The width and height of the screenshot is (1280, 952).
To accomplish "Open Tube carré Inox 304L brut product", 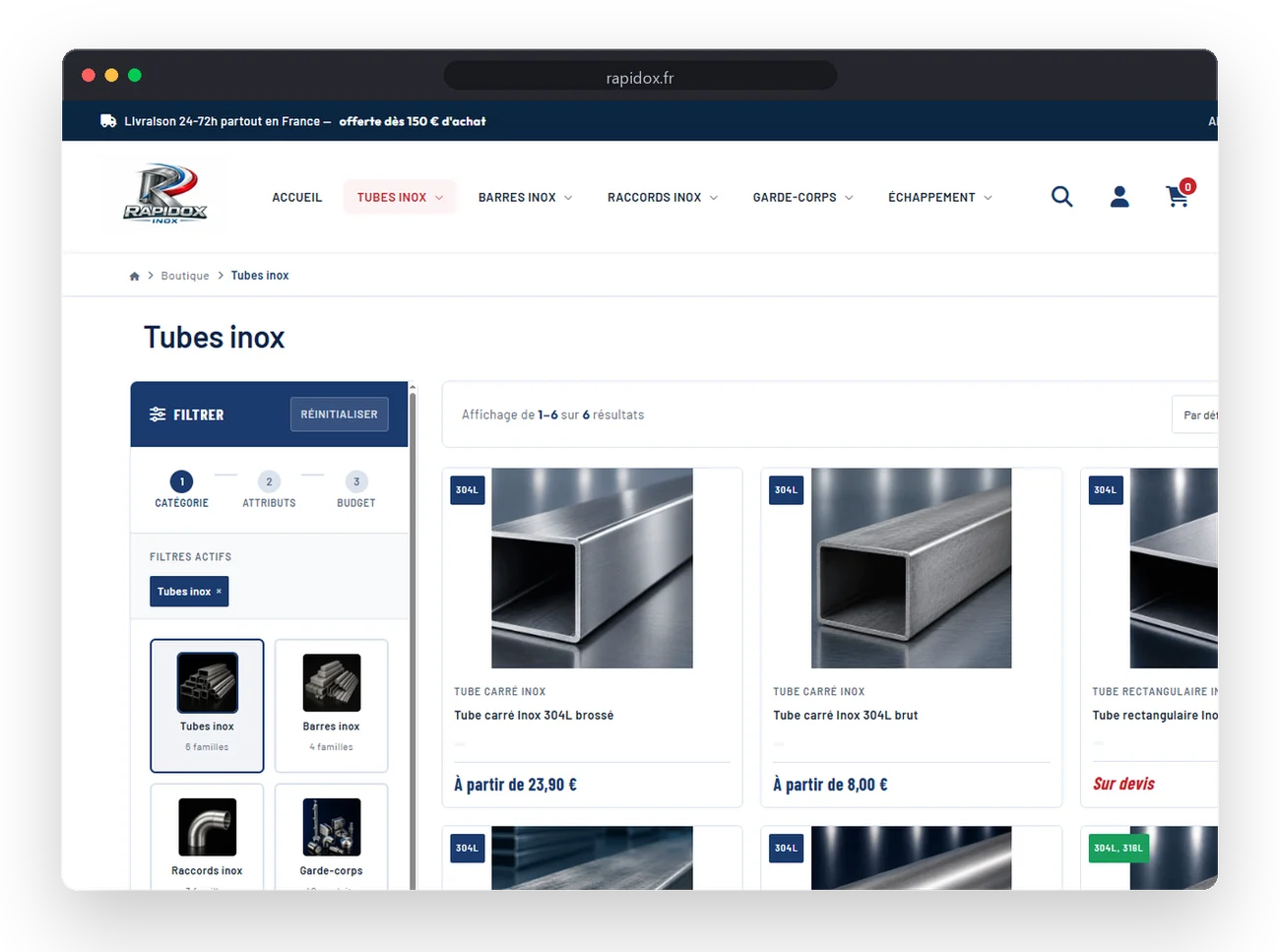I will pos(845,716).
